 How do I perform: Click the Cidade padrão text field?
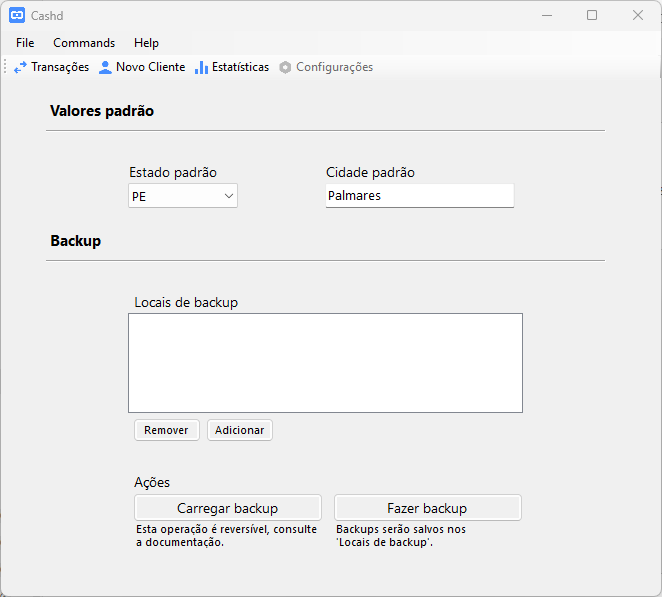click(x=420, y=195)
